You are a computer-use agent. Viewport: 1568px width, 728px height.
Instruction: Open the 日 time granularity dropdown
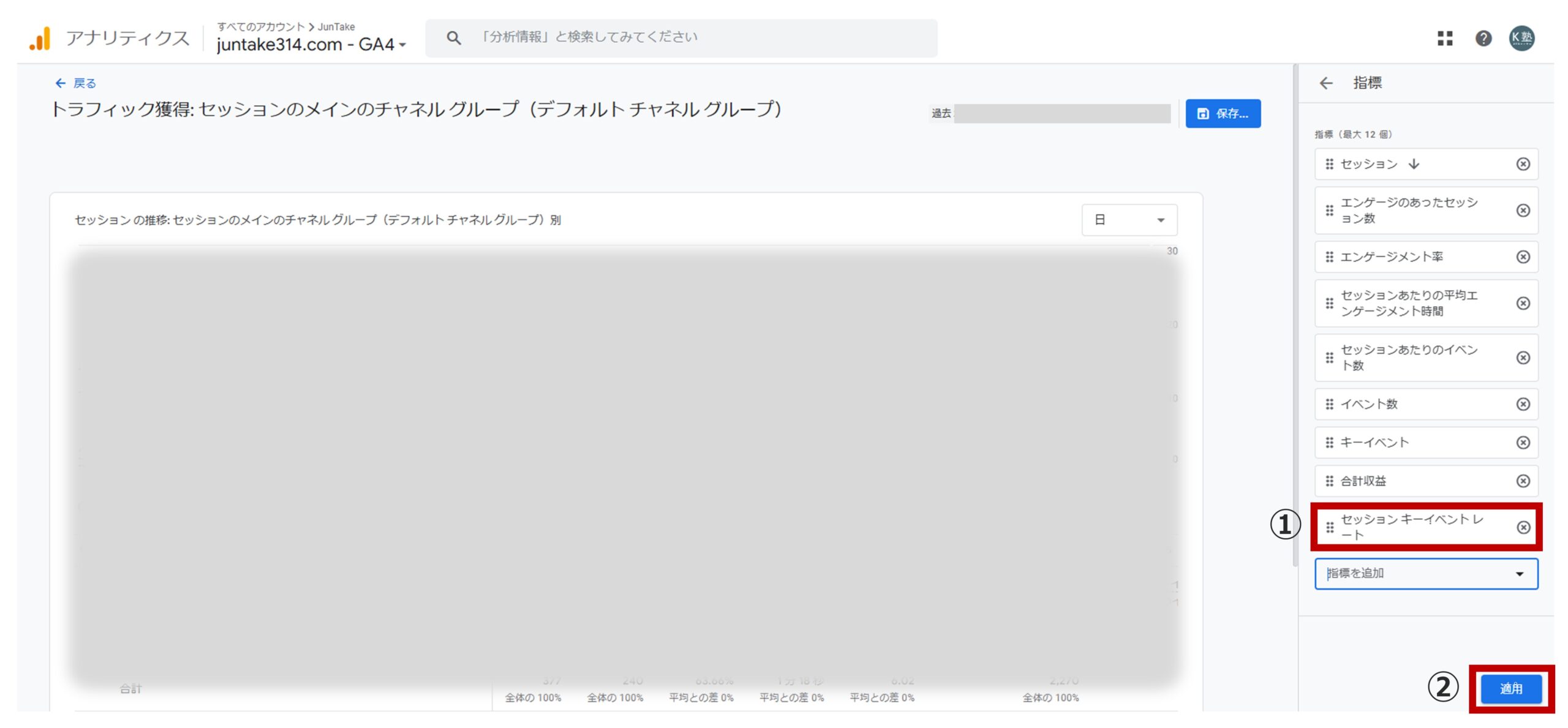click(1129, 219)
